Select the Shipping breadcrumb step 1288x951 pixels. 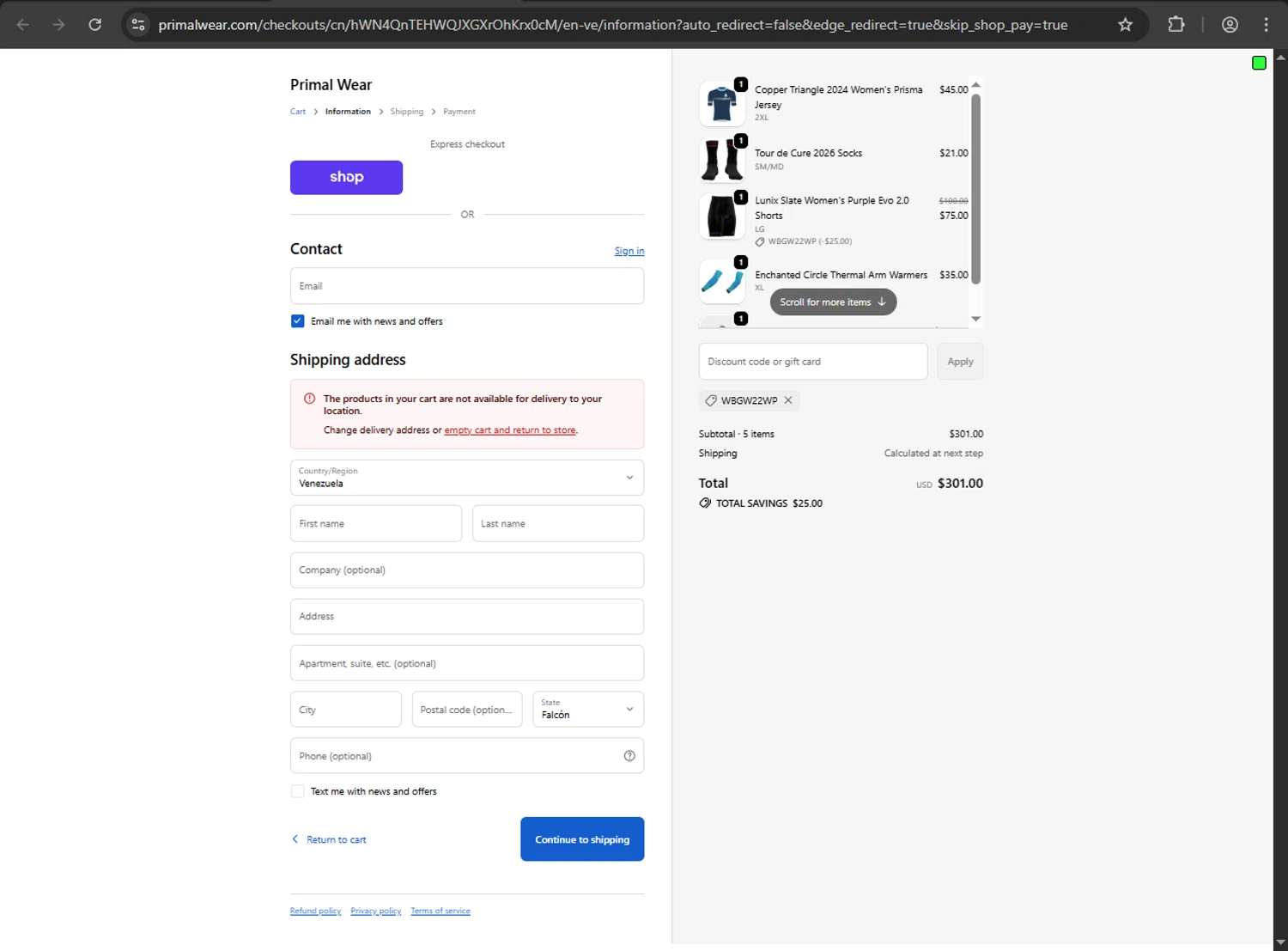[x=407, y=112]
